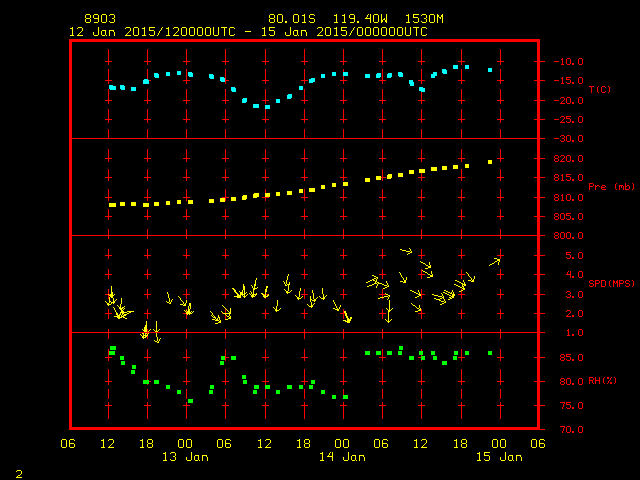Click the 815.0 pressure tick label
The image size is (640, 480).
tap(568, 178)
